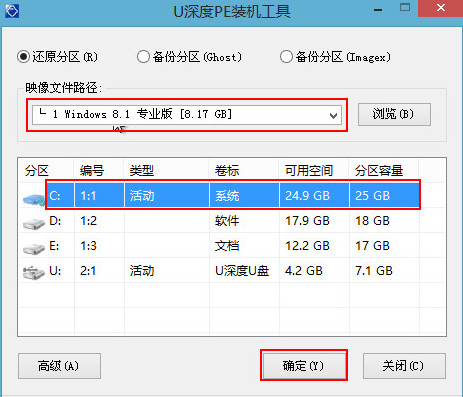This screenshot has height=397, width=463.
Task: Click free space value 17.9 GB
Action: (x=307, y=221)
